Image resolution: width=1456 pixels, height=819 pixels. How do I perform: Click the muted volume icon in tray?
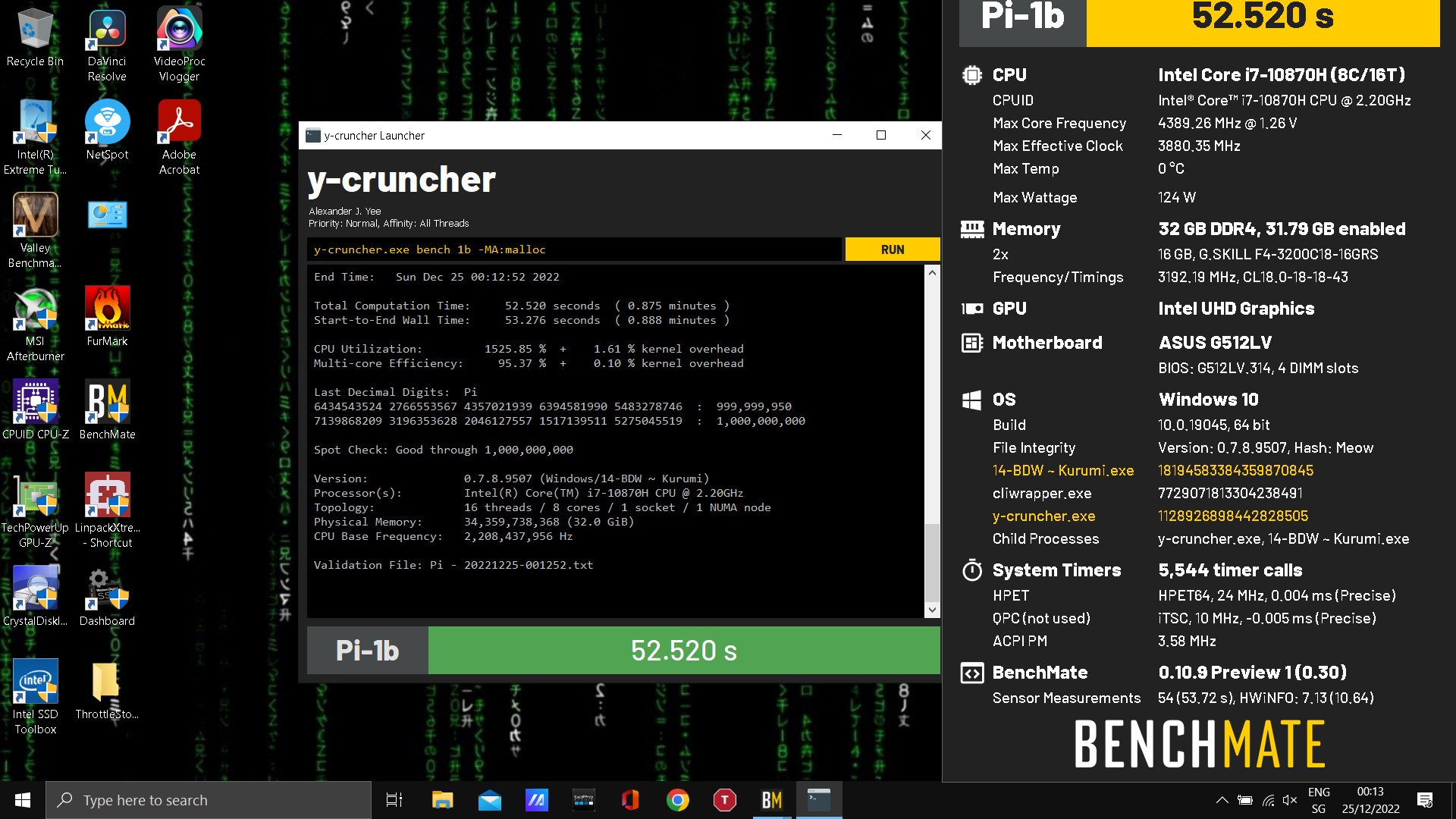[x=1289, y=800]
